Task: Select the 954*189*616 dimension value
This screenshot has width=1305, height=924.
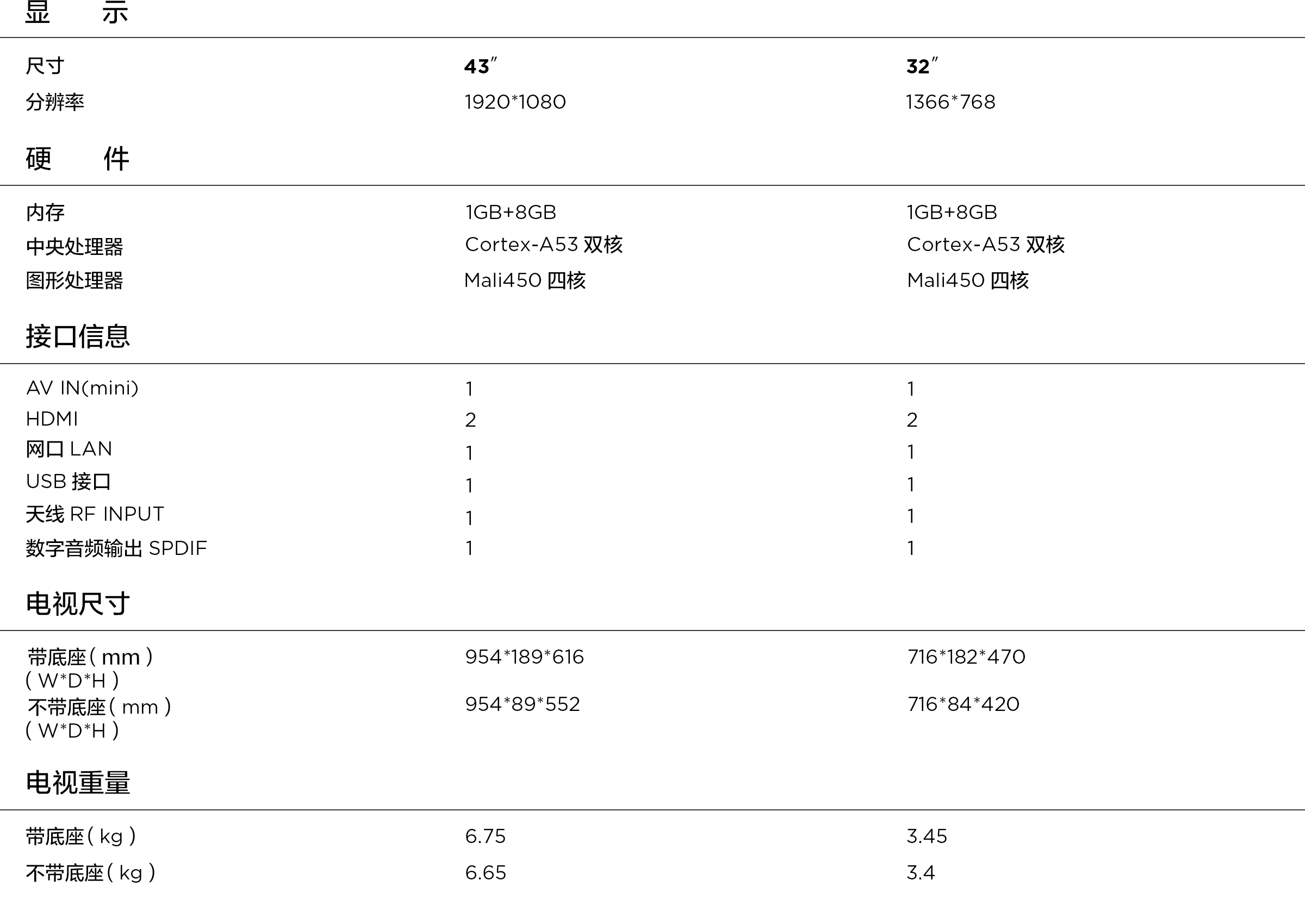Action: (x=524, y=657)
